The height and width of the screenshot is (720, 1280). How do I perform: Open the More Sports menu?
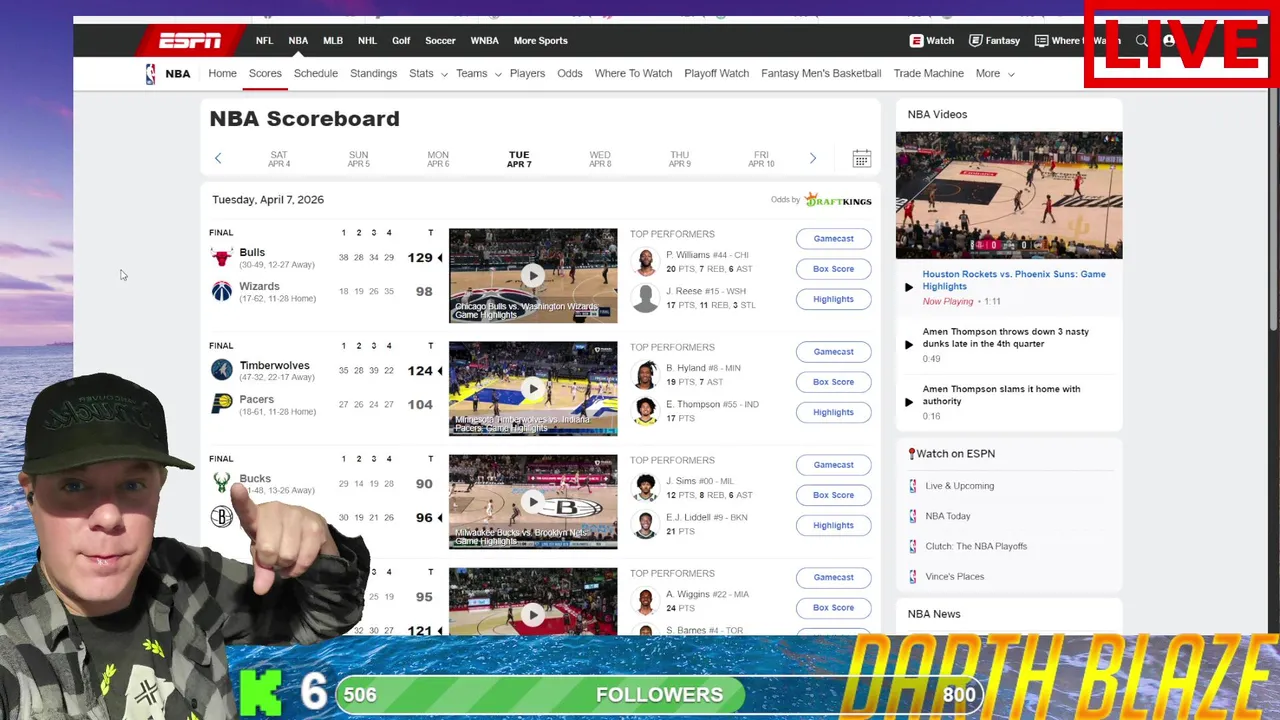pyautogui.click(x=540, y=41)
